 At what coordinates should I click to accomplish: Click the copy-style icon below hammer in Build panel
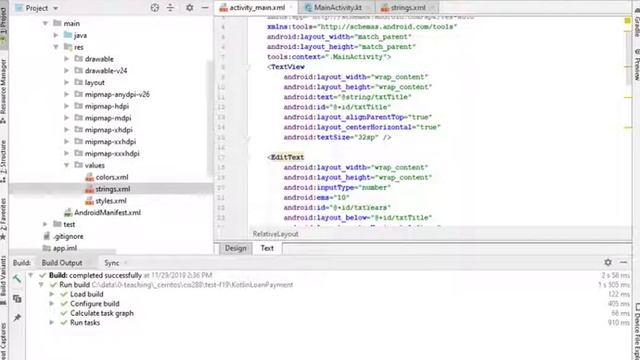coord(17,299)
